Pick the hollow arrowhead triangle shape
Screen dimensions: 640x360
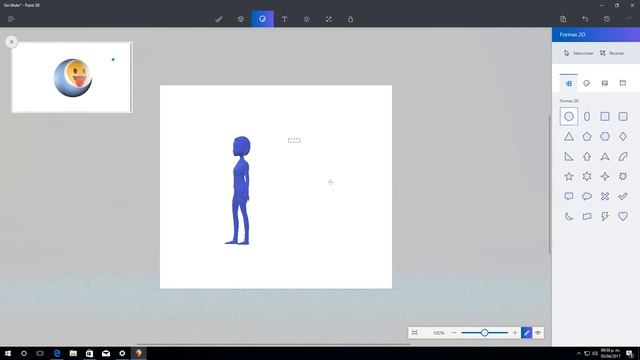coord(605,156)
